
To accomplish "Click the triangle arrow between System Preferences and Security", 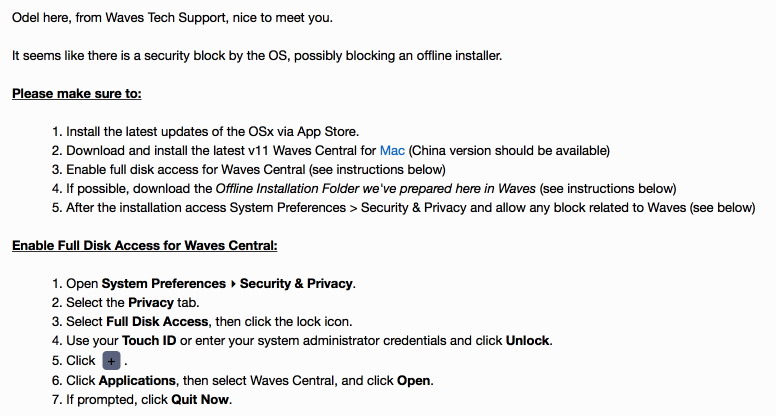I will 233,284.
